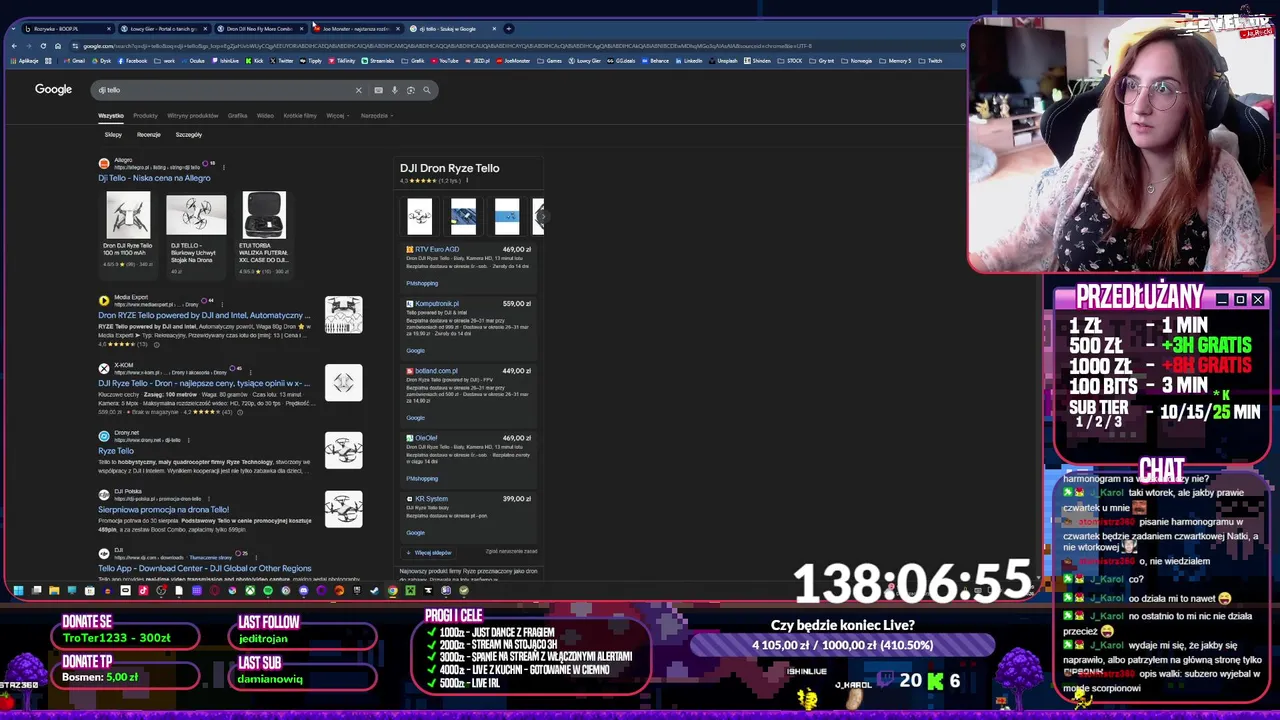Open Steam from the taskbar
The width and height of the screenshot is (1280, 720).
pyautogui.click(x=374, y=590)
